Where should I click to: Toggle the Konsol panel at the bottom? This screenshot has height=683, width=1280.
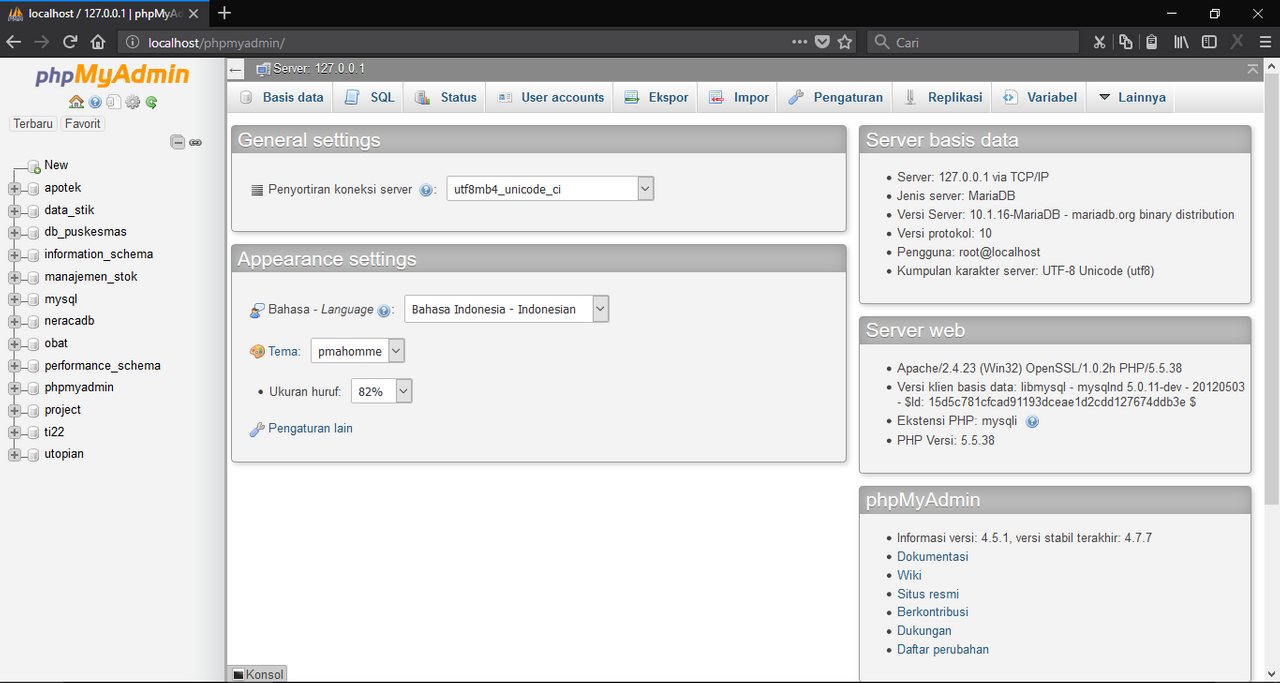tap(257, 674)
